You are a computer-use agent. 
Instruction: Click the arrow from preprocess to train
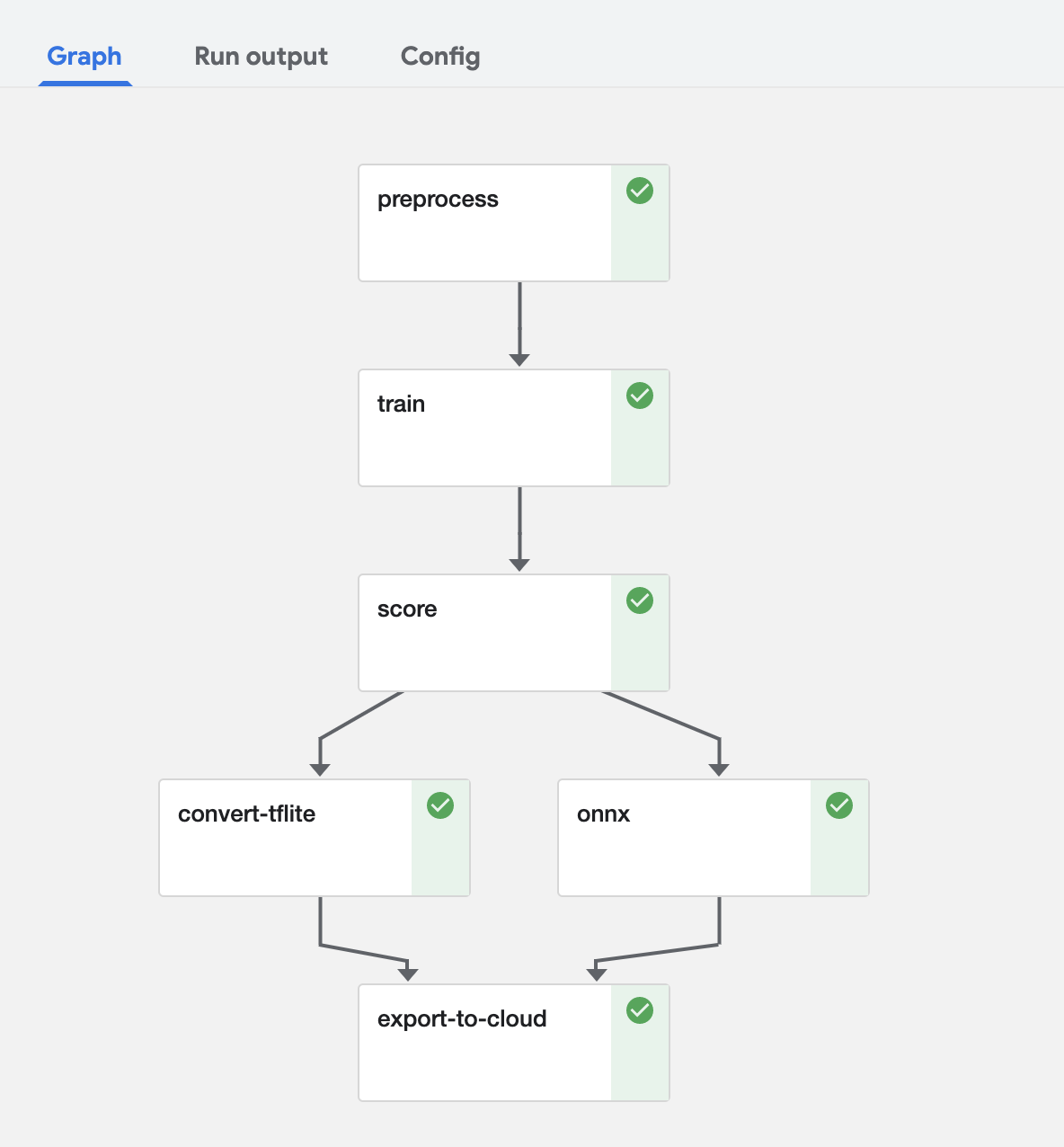click(519, 322)
